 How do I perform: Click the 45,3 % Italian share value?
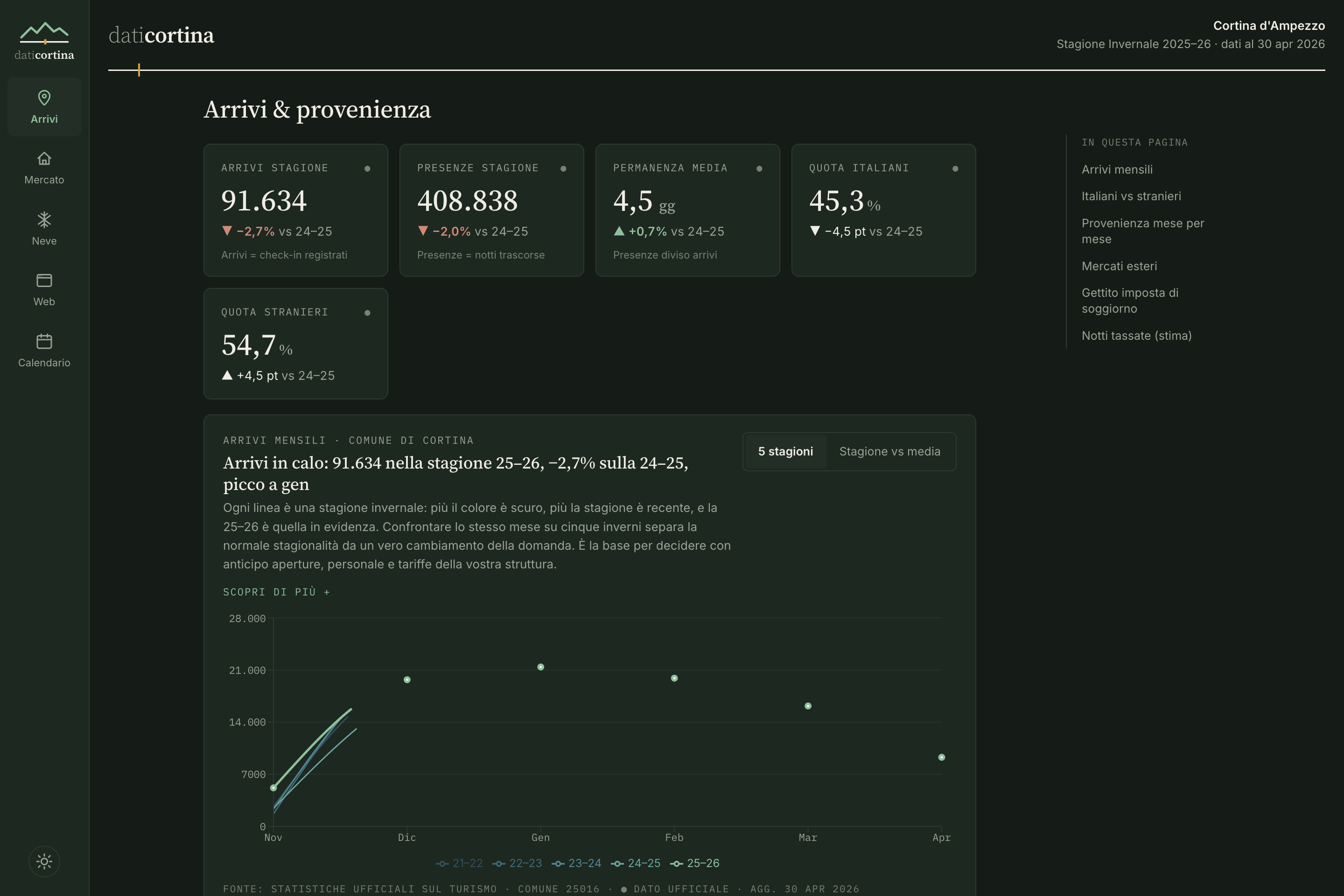tap(845, 201)
